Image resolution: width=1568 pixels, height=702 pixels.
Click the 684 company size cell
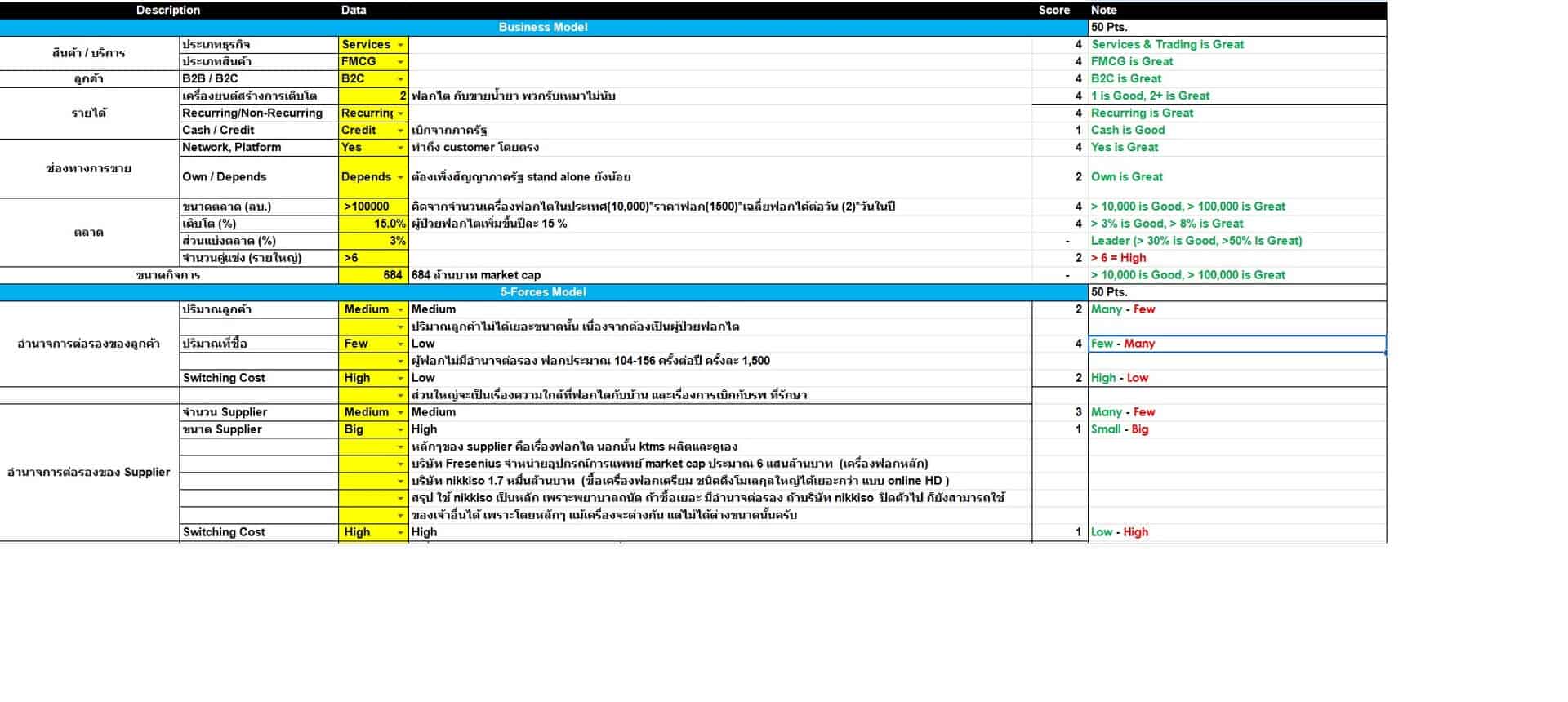pos(372,275)
